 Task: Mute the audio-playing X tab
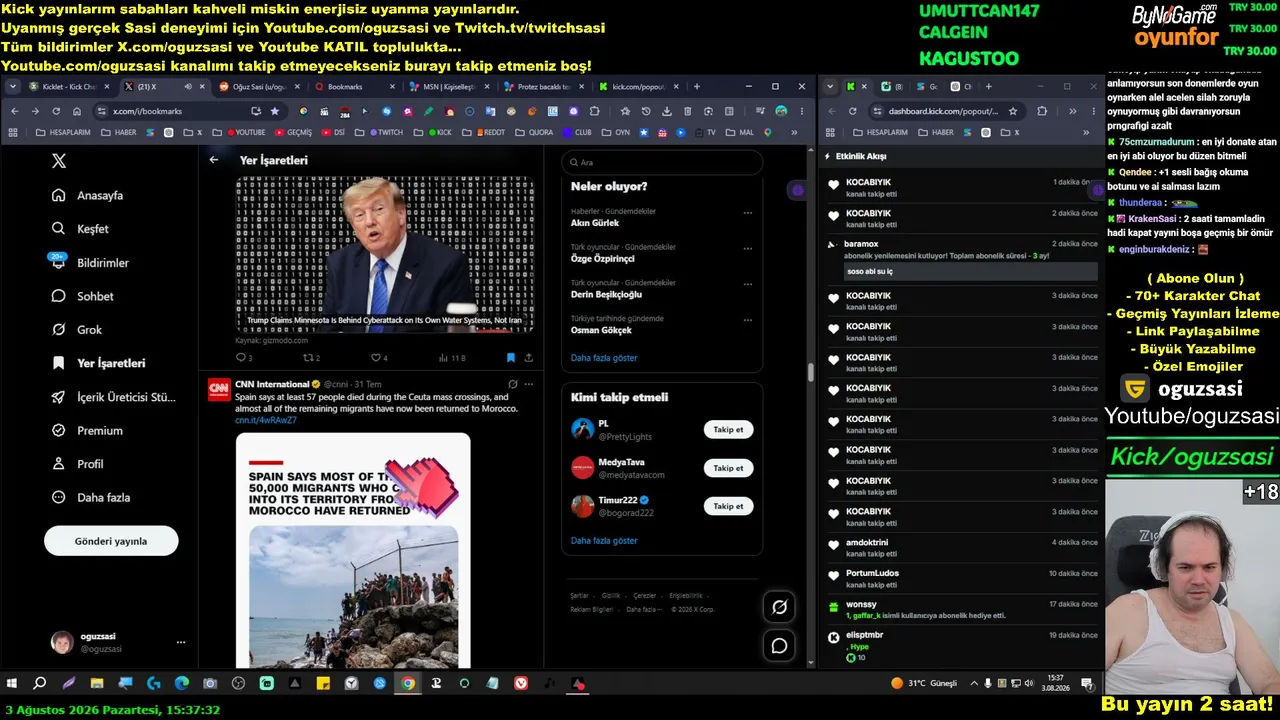[x=188, y=87]
